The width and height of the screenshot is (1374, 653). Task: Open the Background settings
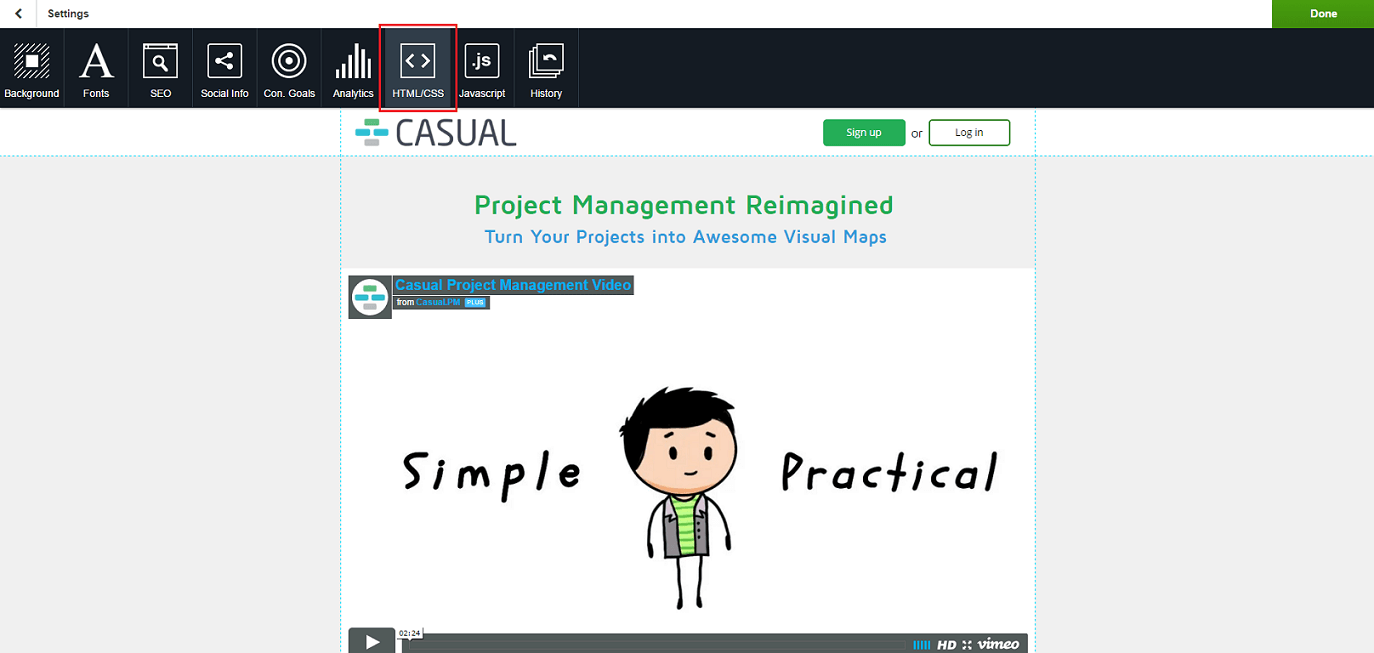coord(32,68)
